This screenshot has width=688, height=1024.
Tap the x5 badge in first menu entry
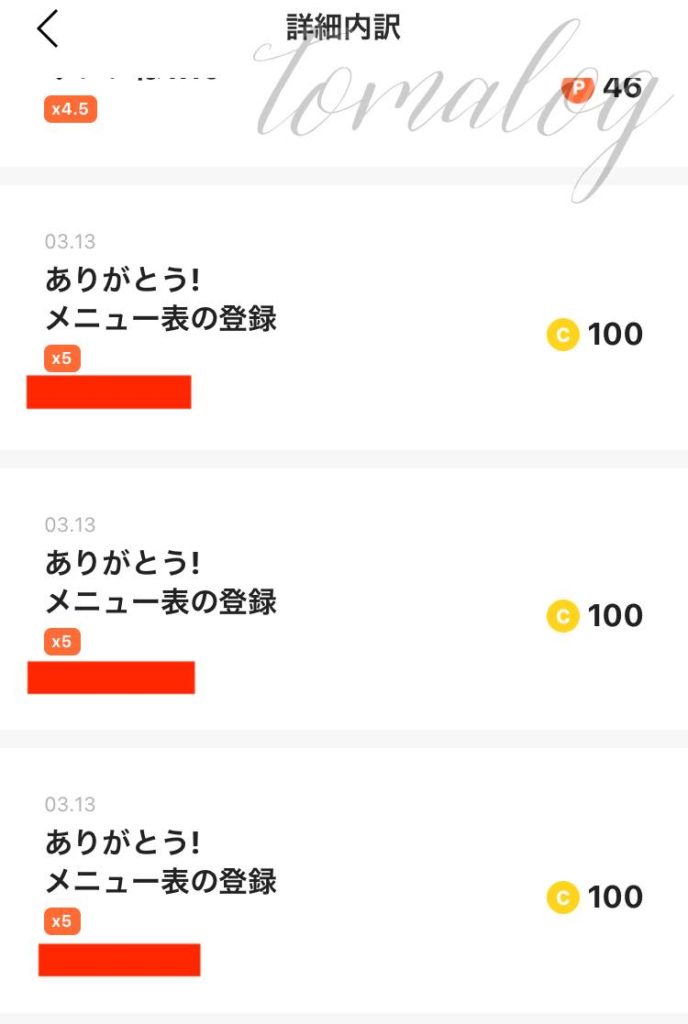[62, 359]
